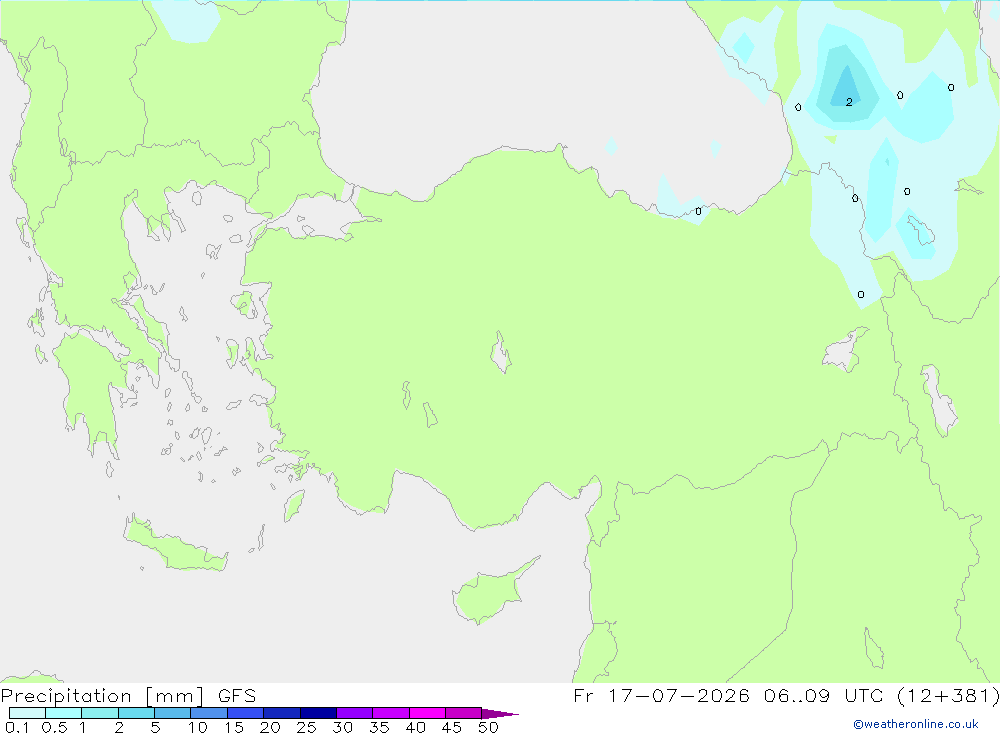
Task: Click Lake Urmia on the map
Action: point(939,400)
